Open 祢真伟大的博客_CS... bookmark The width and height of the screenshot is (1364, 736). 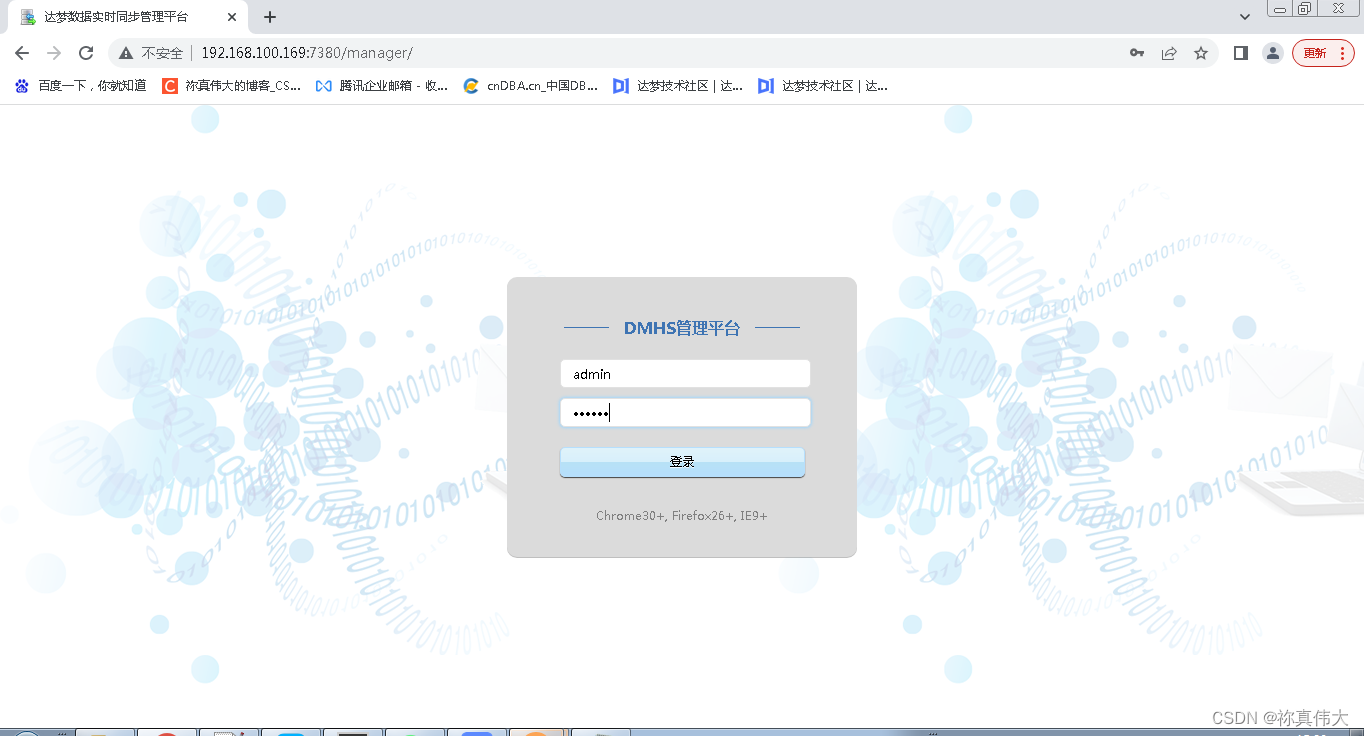click(232, 86)
